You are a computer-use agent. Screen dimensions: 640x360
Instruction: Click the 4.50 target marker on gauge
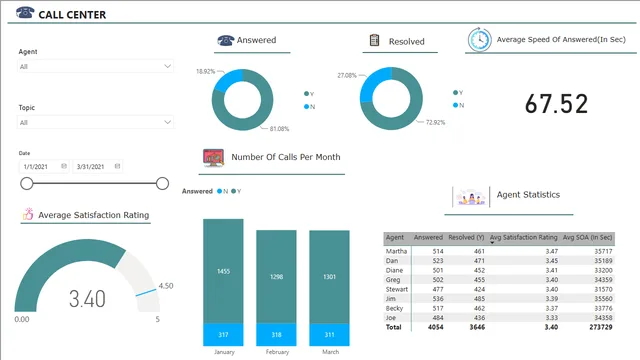point(146,292)
